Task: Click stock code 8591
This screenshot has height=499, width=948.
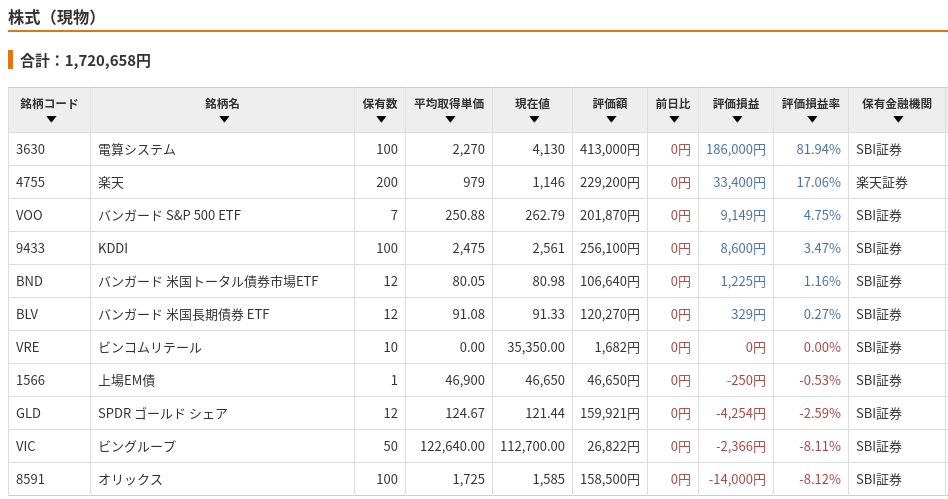Action: click(30, 479)
